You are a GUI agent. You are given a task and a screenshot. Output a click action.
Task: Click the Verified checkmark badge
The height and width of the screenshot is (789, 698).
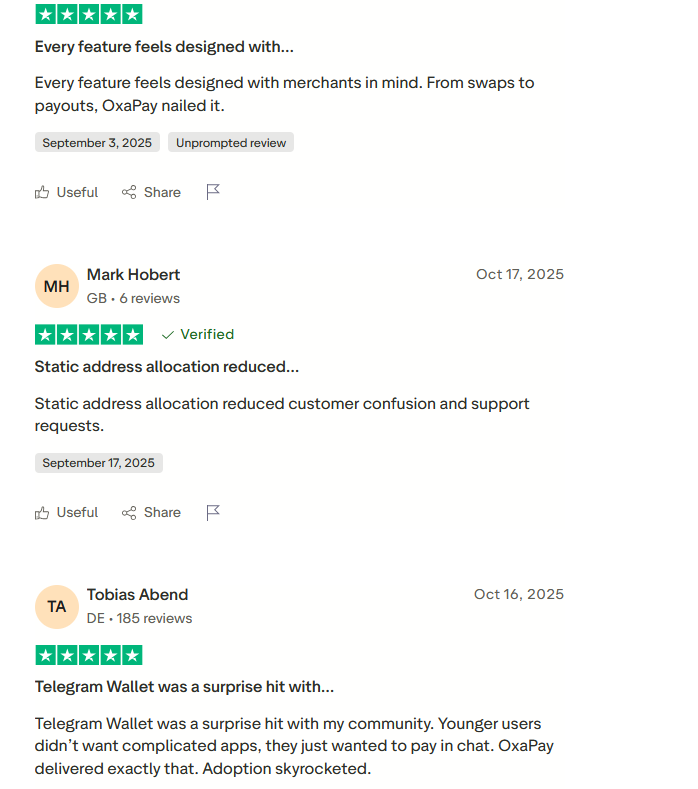197,334
